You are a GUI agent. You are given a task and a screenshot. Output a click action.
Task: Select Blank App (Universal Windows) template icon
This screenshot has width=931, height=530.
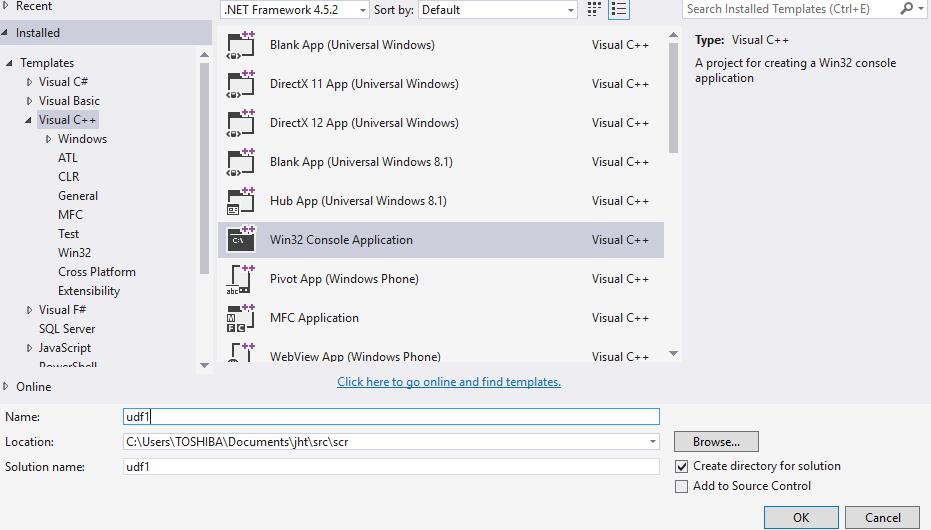point(240,45)
